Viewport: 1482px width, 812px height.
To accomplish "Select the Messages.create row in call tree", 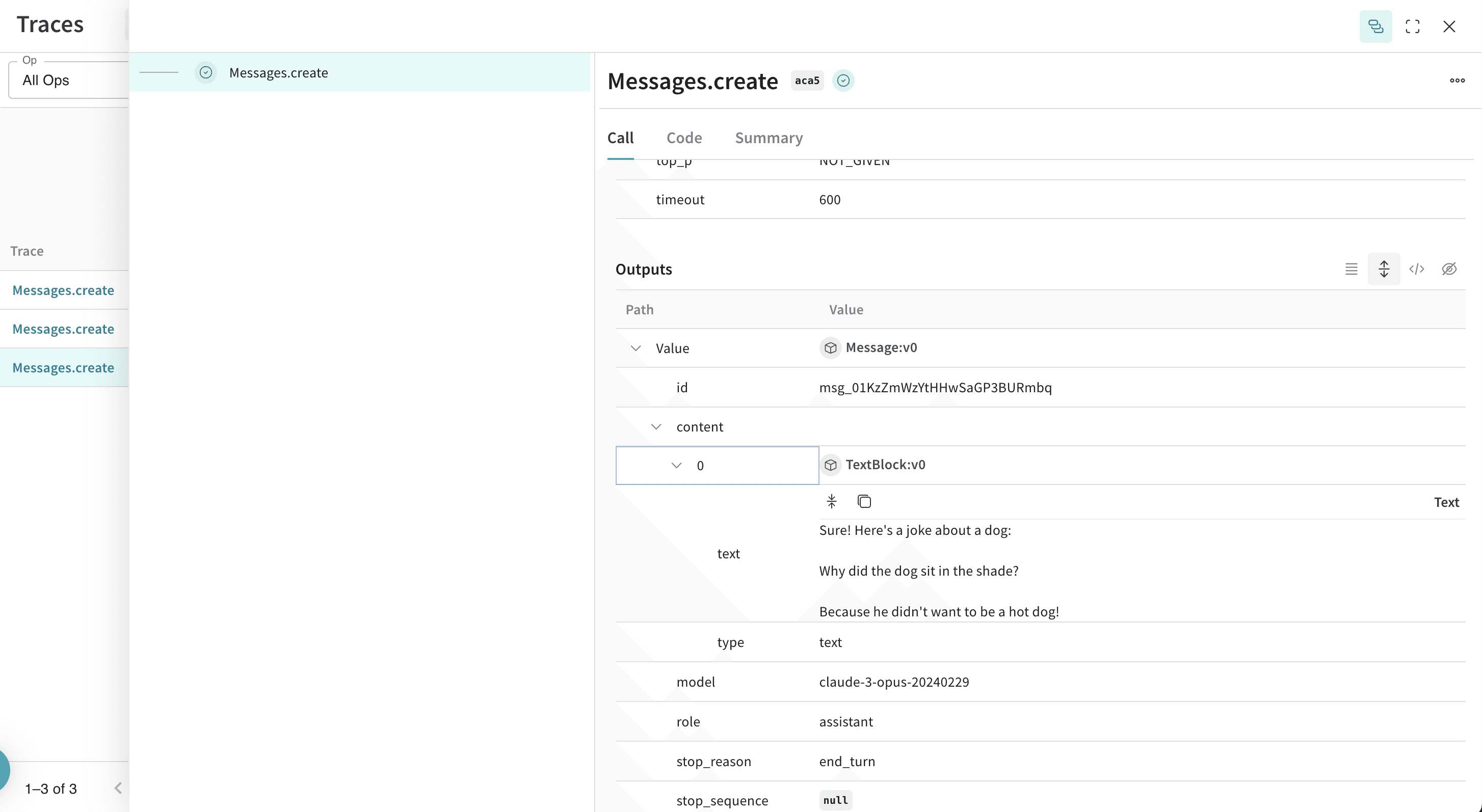I will coord(360,72).
